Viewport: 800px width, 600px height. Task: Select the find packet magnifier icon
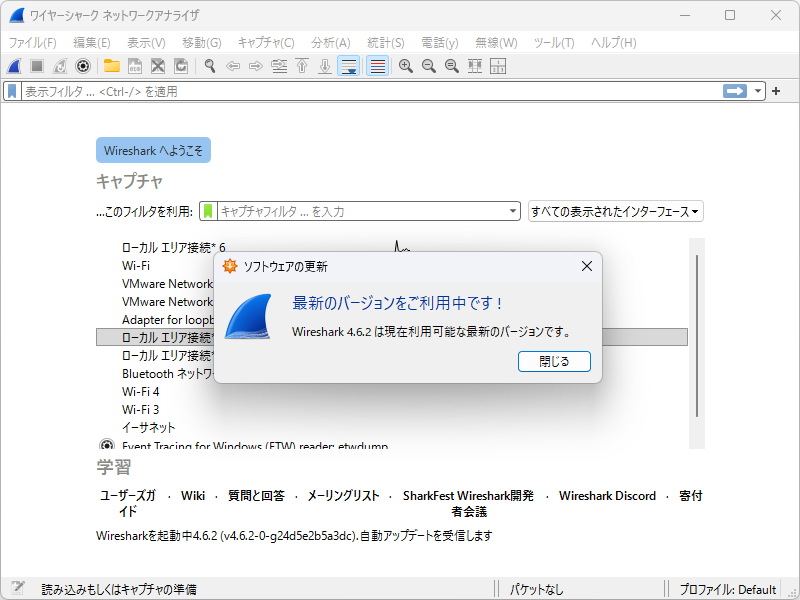(207, 66)
